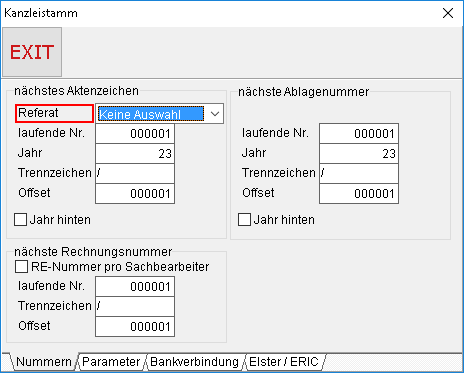Click the nächstes Aktenzeichen group title
Image resolution: width=464 pixels, height=374 pixels.
click(76, 91)
